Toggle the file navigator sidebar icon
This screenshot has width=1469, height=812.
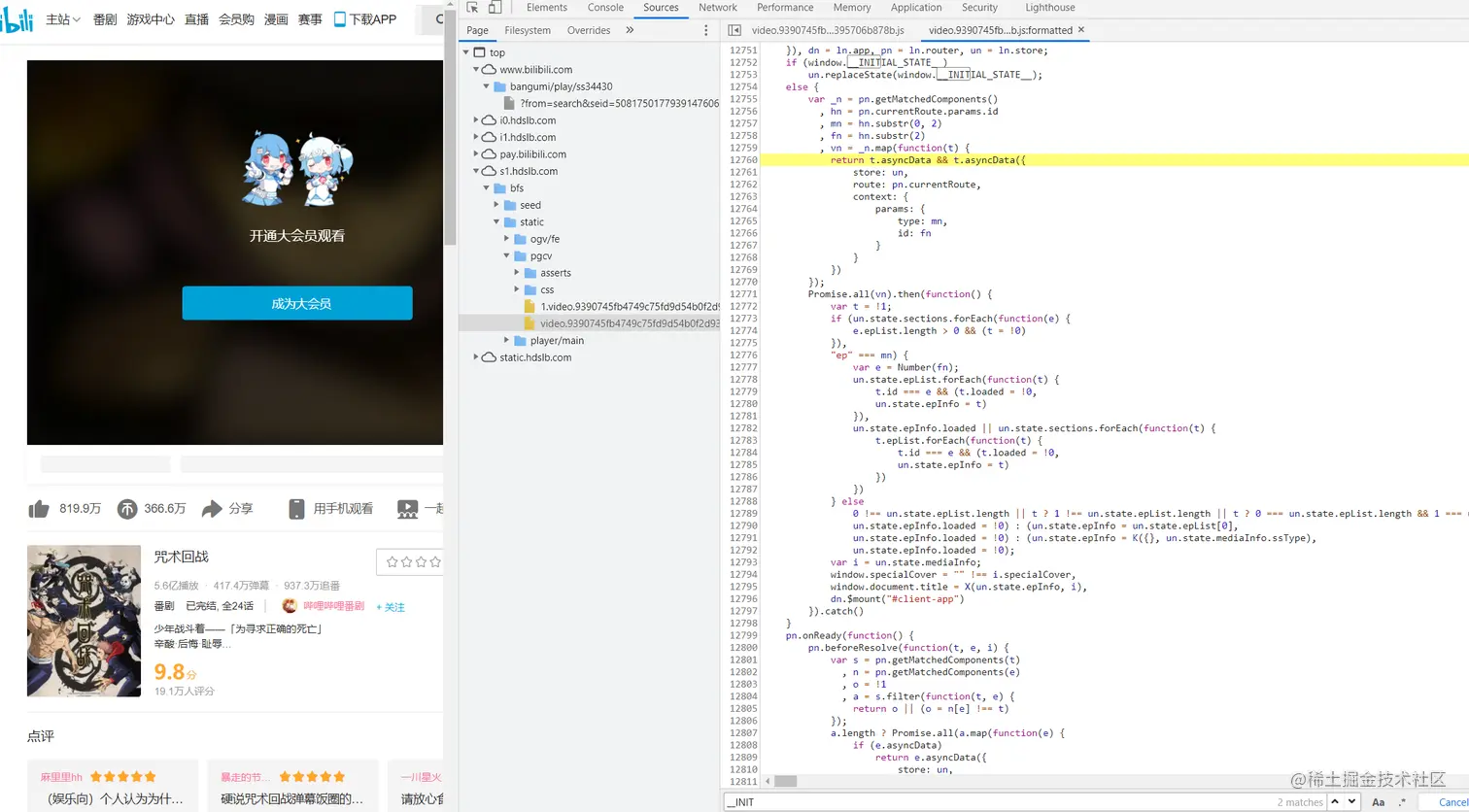[x=734, y=30]
